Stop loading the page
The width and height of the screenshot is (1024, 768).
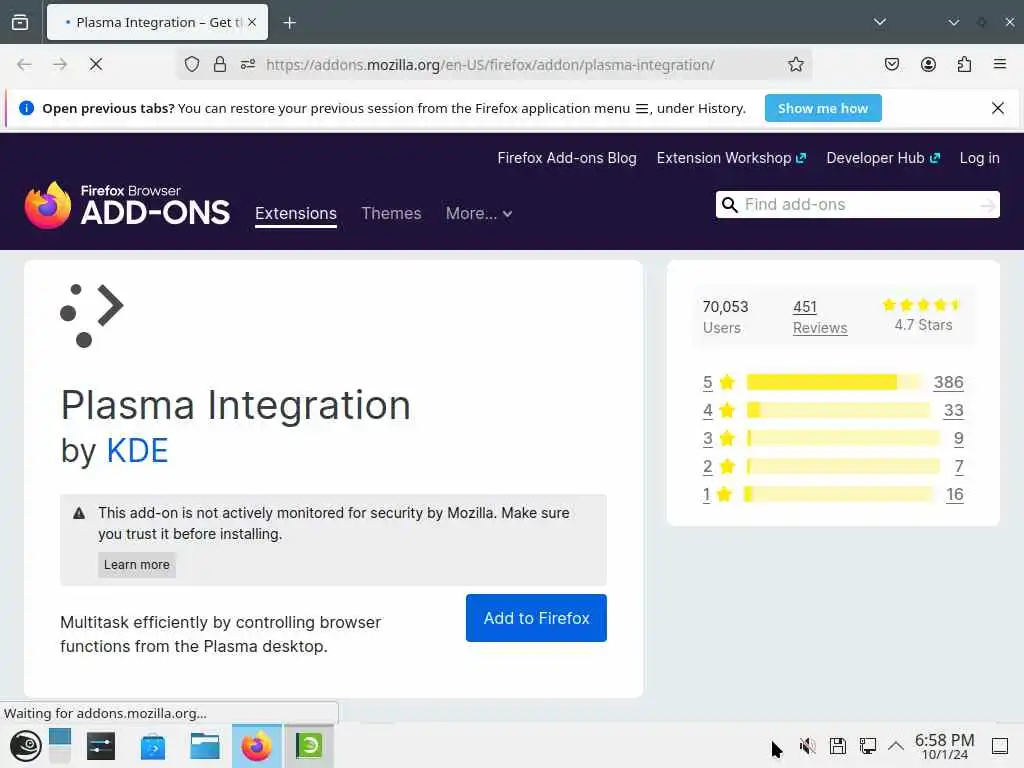[96, 64]
